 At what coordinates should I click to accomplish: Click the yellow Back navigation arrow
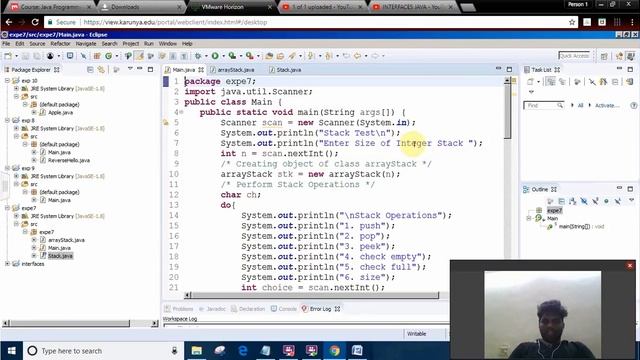tap(358, 56)
